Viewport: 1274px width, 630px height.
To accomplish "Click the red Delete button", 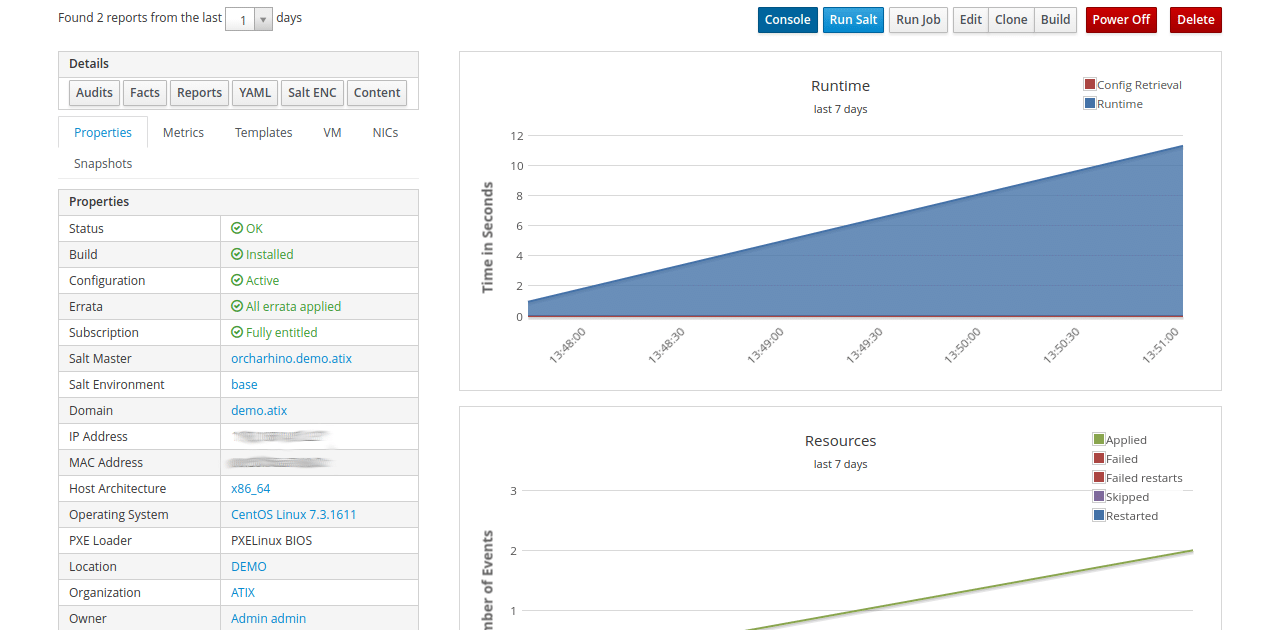I will (1195, 20).
